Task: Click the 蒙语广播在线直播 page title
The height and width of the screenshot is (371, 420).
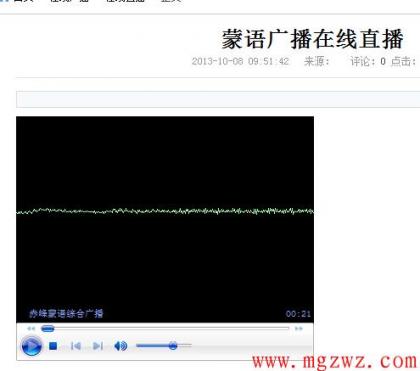Action: tap(313, 39)
